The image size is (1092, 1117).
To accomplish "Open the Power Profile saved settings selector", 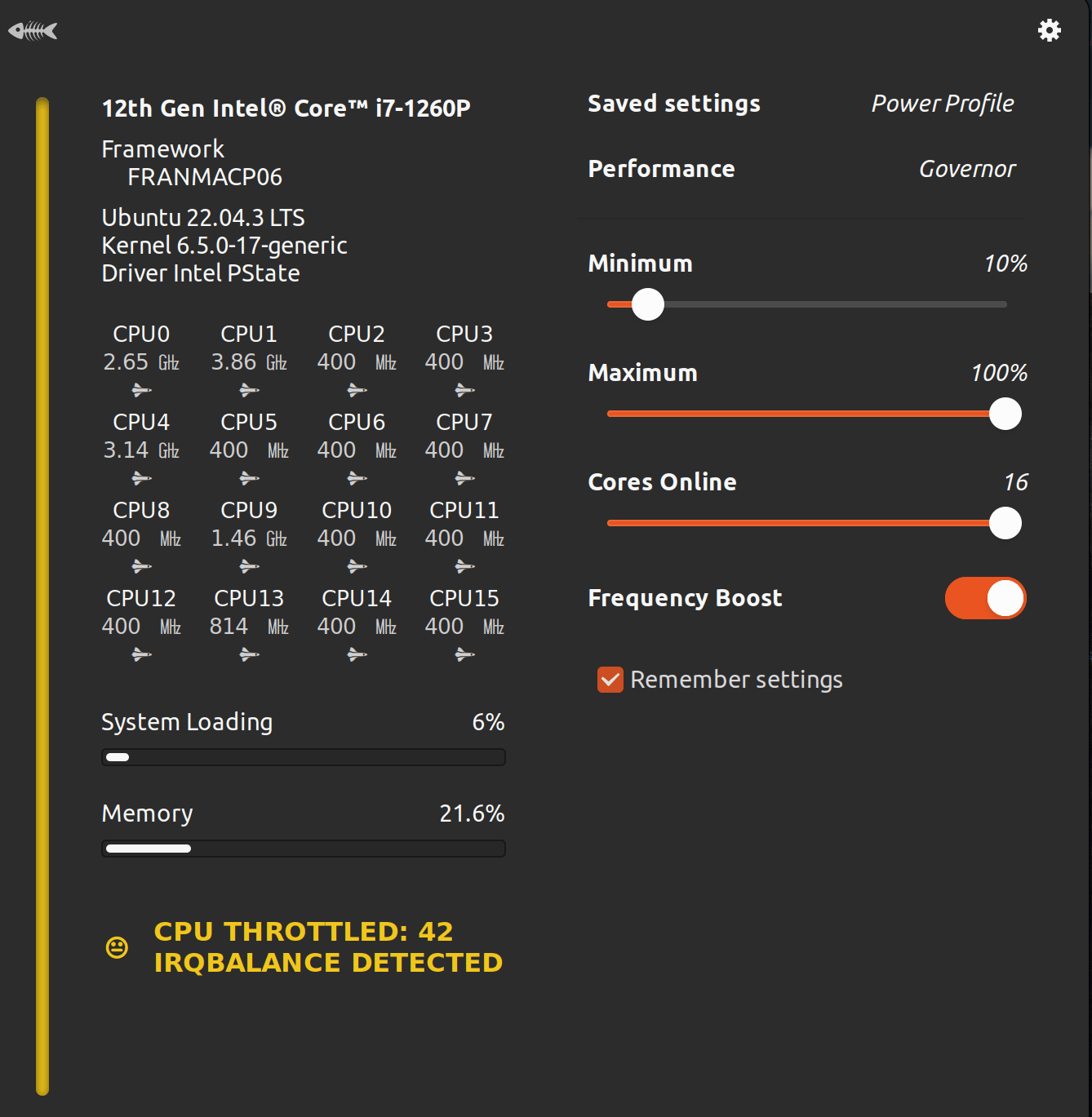I will coord(943,104).
